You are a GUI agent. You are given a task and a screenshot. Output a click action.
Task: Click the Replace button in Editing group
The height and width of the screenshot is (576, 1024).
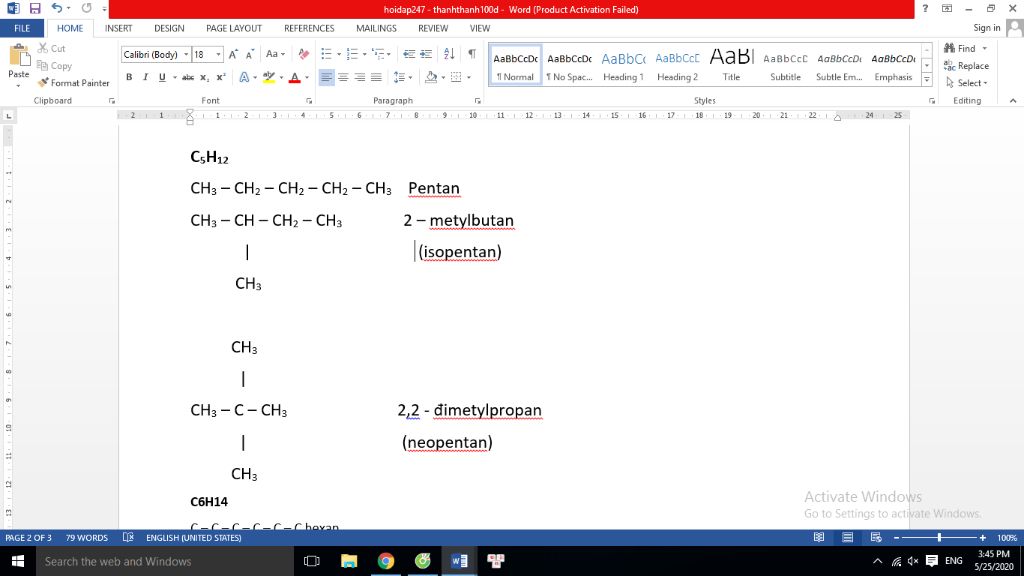click(966, 66)
